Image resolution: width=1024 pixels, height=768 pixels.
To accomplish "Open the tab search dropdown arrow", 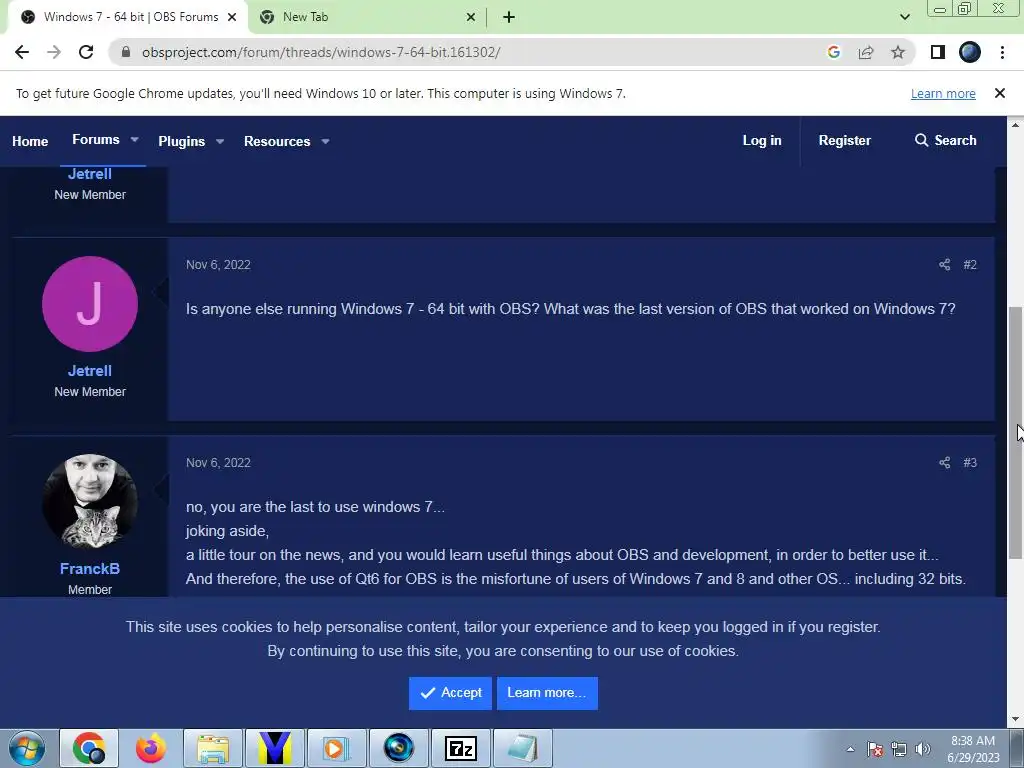I will 904,17.
